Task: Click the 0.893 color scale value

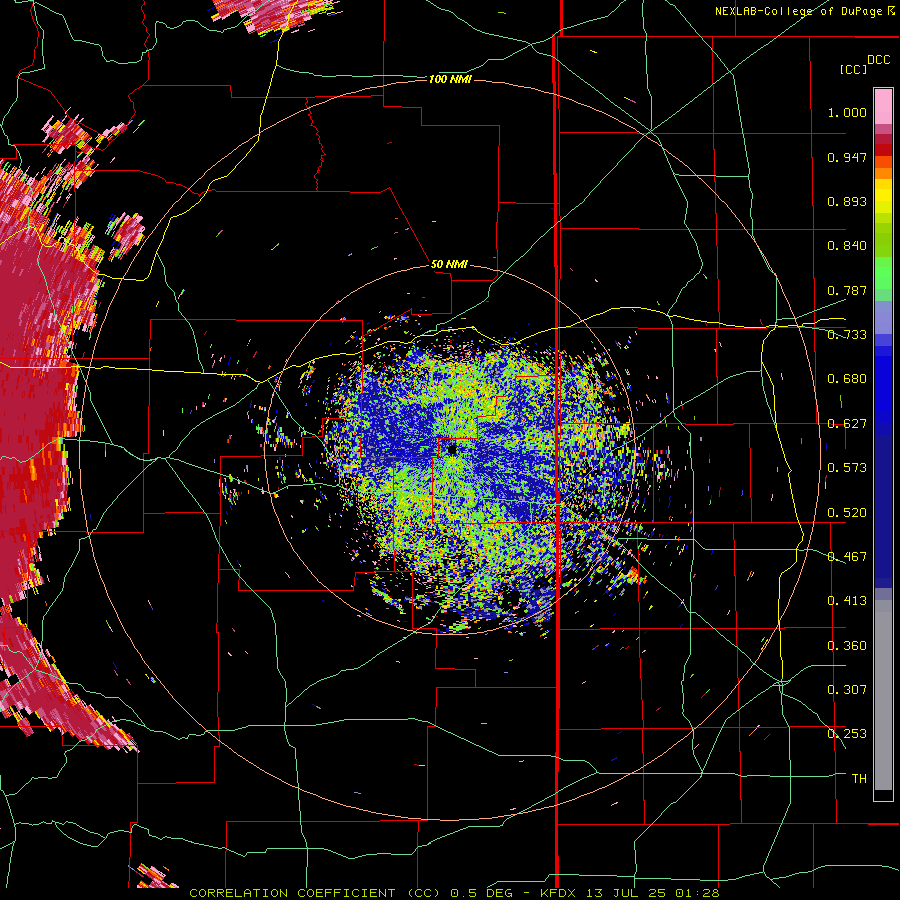Action: pos(847,201)
